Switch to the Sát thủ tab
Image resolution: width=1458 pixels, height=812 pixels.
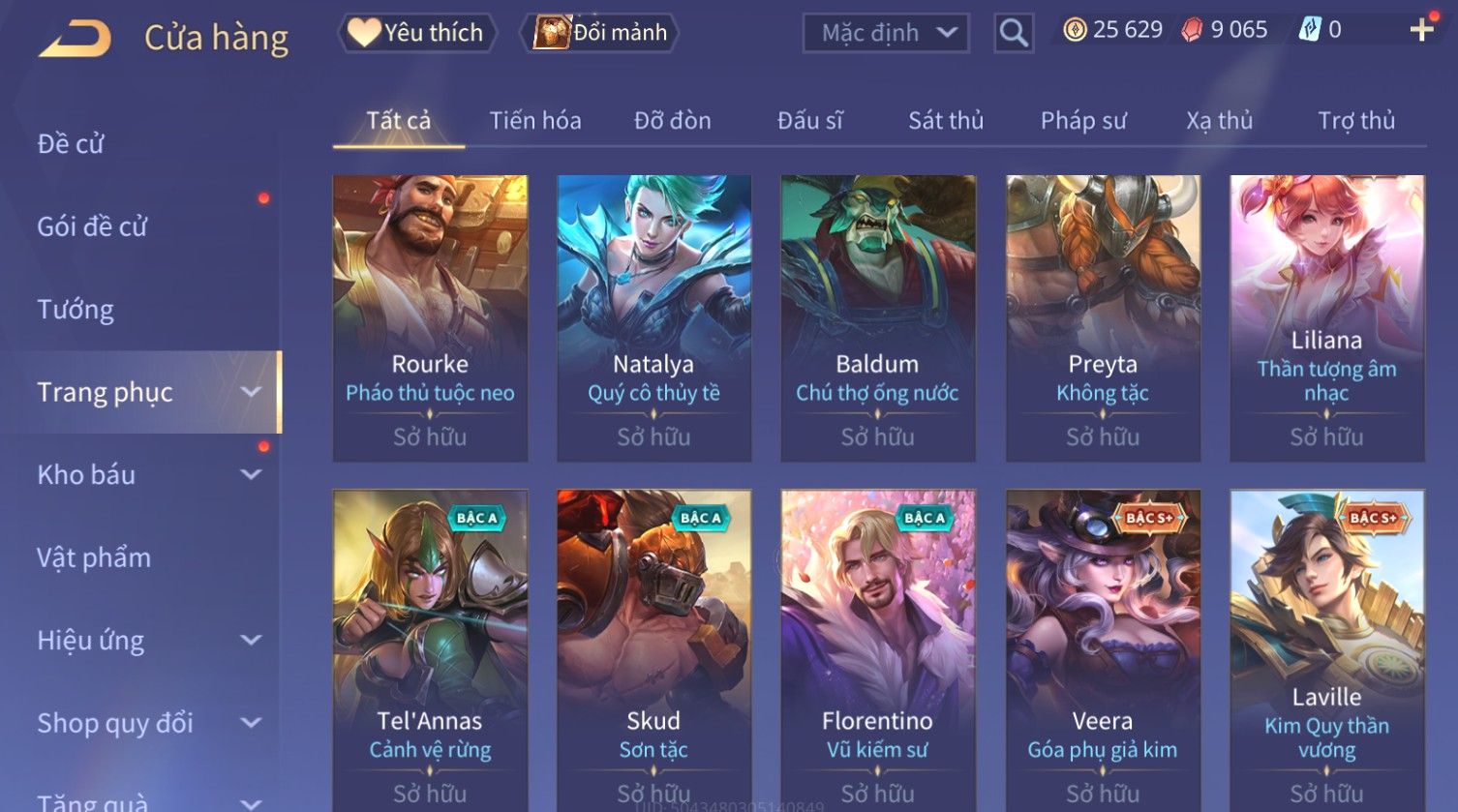(x=945, y=120)
